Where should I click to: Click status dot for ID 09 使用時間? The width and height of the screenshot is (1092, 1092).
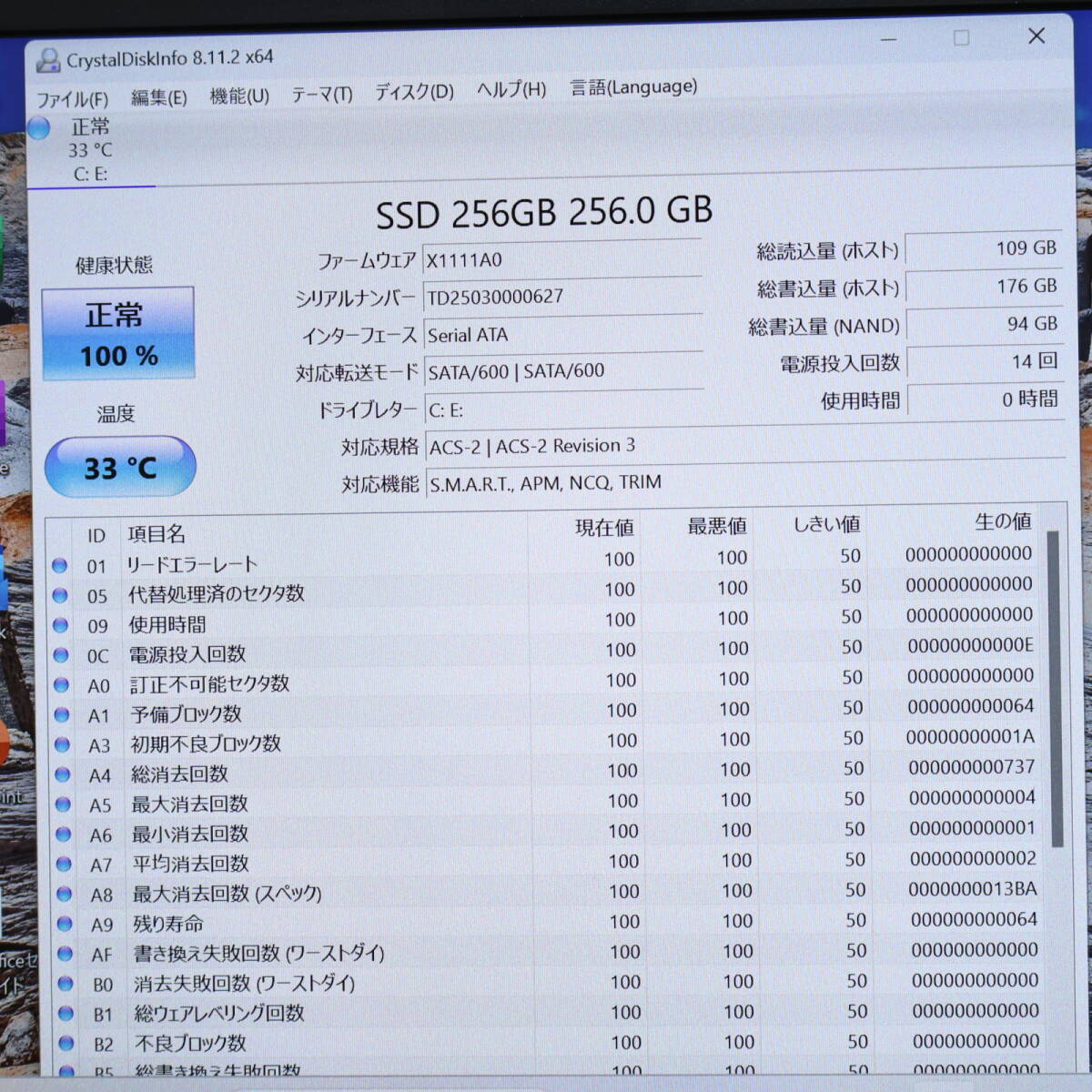tap(61, 625)
